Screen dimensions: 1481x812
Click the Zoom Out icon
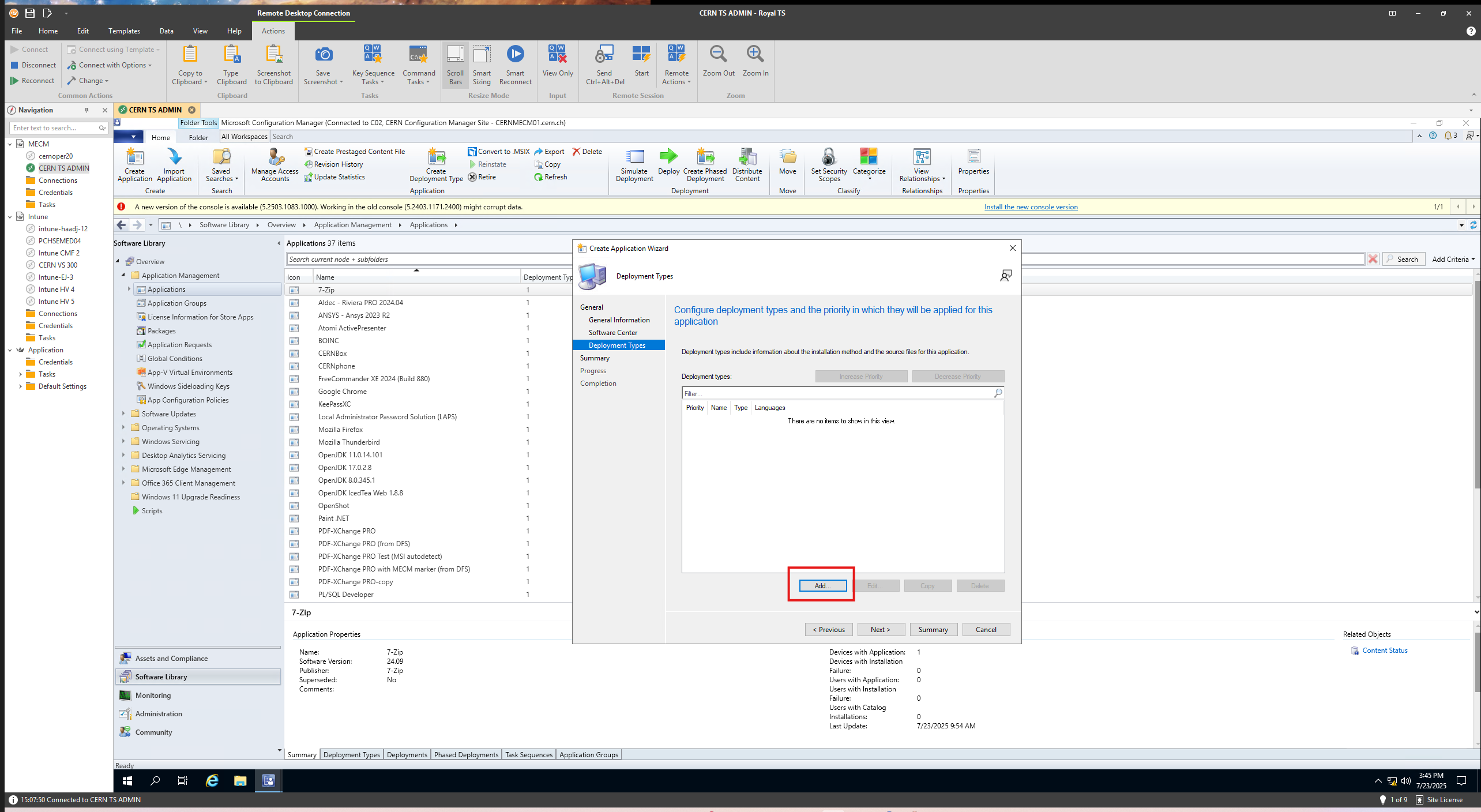(719, 61)
